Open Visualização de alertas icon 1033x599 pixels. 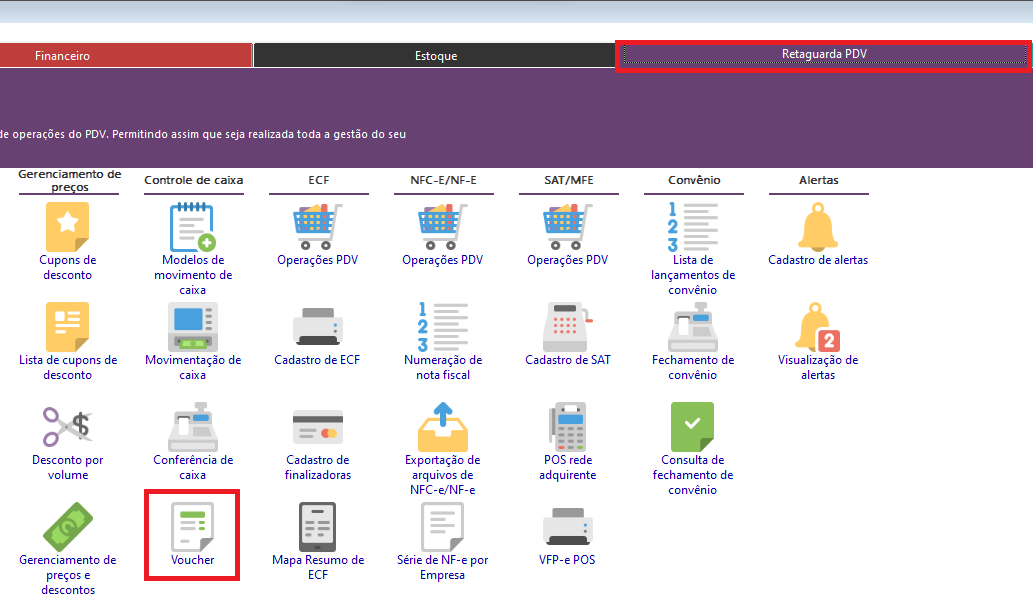coord(817,327)
